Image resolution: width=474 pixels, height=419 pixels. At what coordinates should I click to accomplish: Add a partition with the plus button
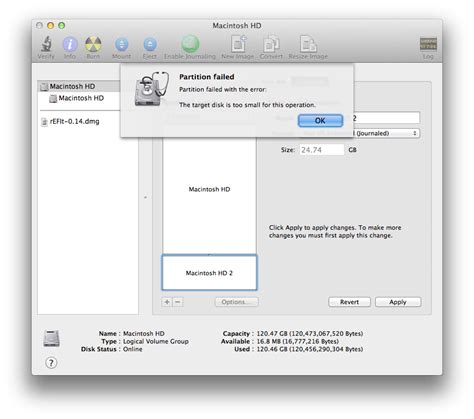[167, 302]
